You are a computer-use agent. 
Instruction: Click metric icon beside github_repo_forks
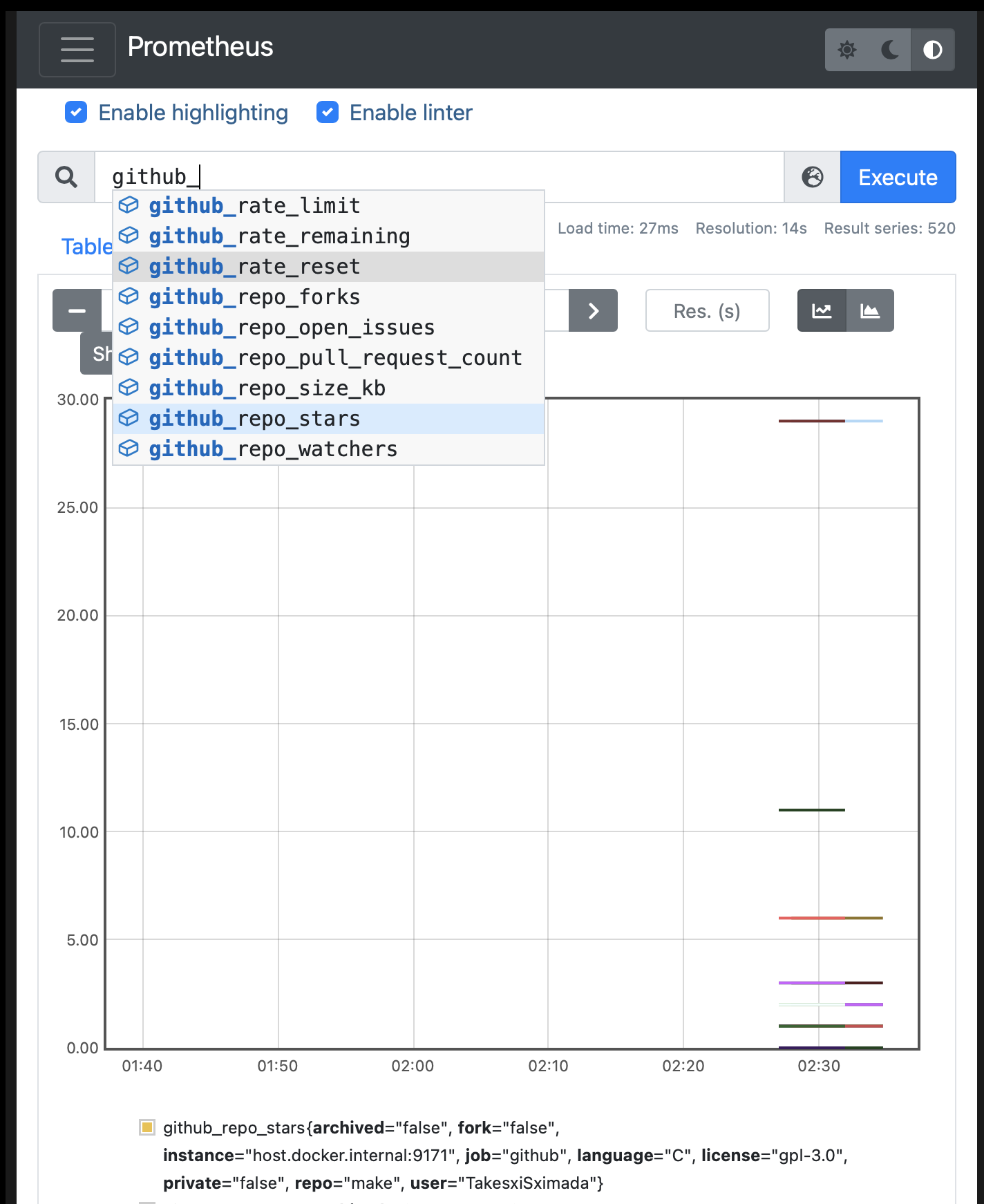(x=129, y=297)
